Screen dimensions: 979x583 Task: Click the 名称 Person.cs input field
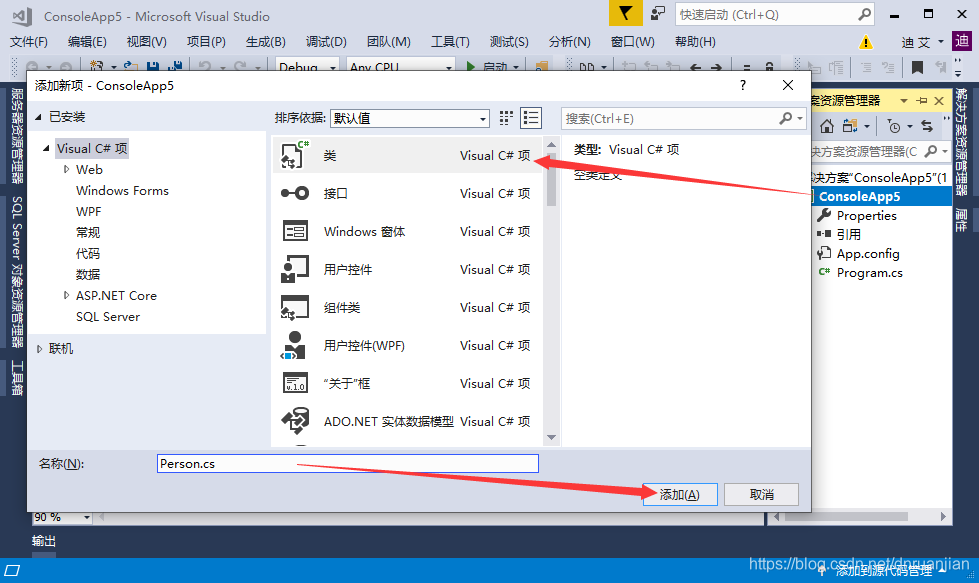click(348, 463)
